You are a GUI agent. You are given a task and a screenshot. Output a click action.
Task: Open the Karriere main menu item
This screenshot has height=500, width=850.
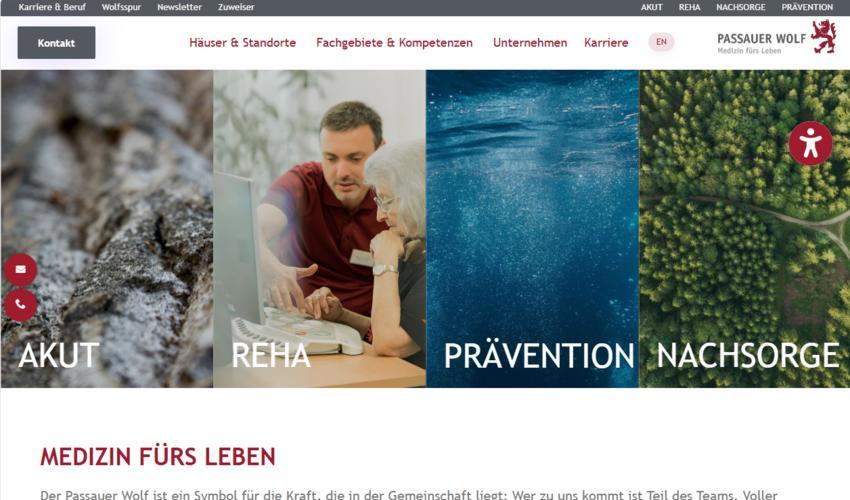pos(606,42)
